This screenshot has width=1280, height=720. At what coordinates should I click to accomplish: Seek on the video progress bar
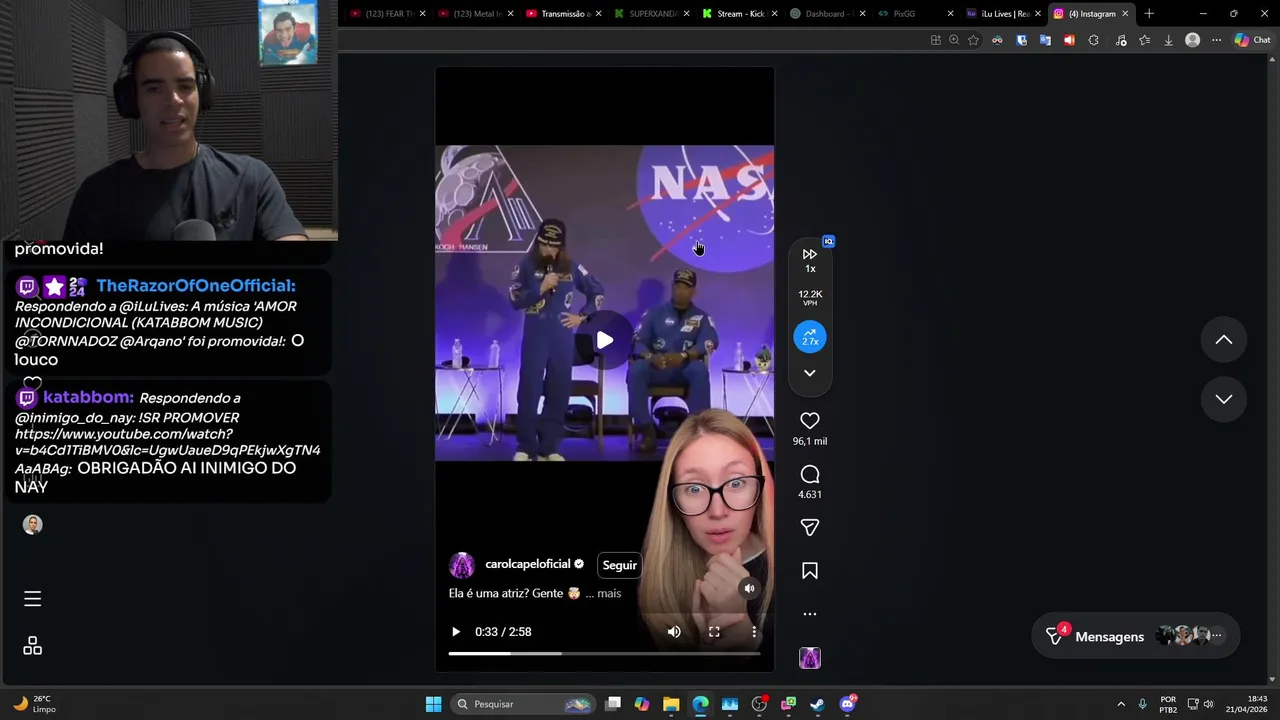[x=604, y=653]
